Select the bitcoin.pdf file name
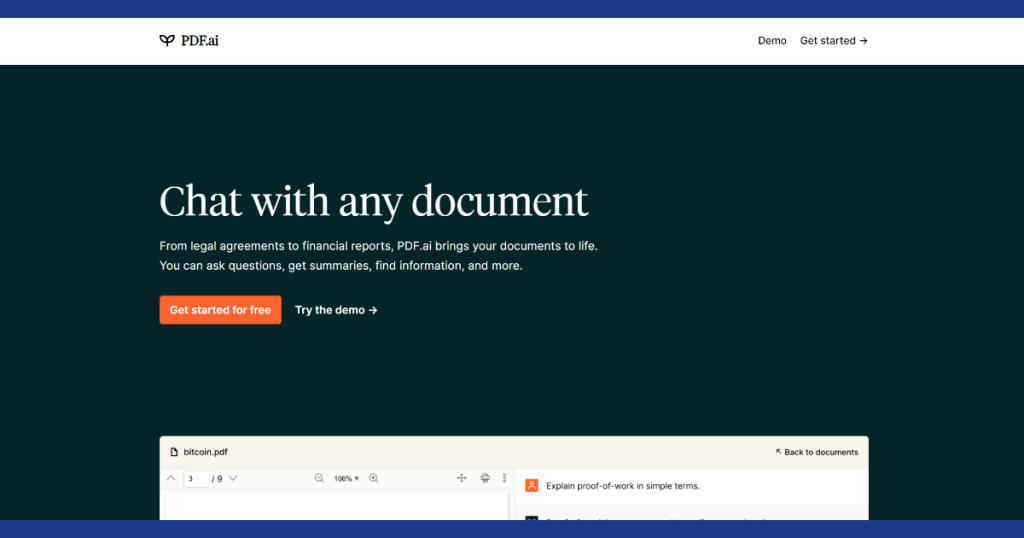This screenshot has width=1024, height=538. point(206,452)
